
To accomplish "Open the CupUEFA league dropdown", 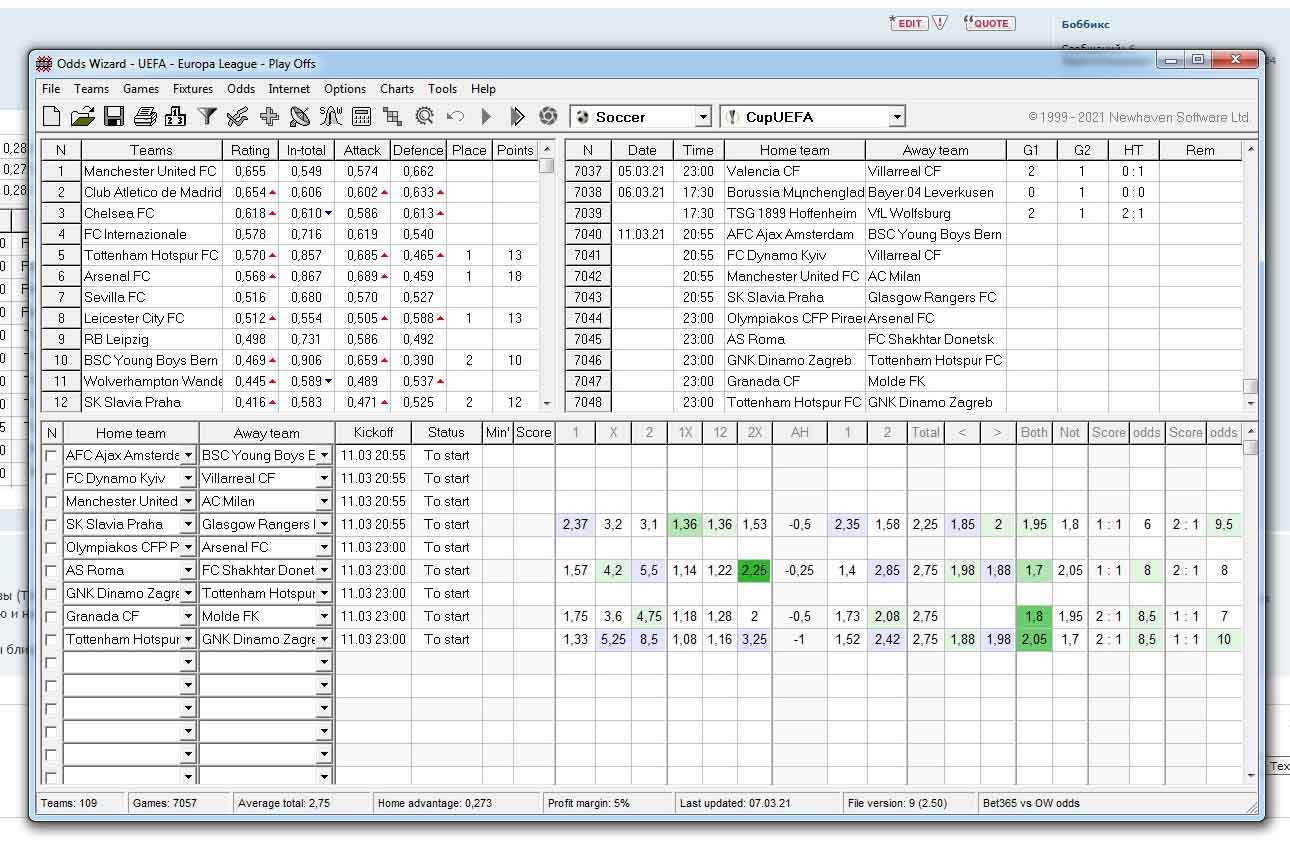I will tap(897, 117).
